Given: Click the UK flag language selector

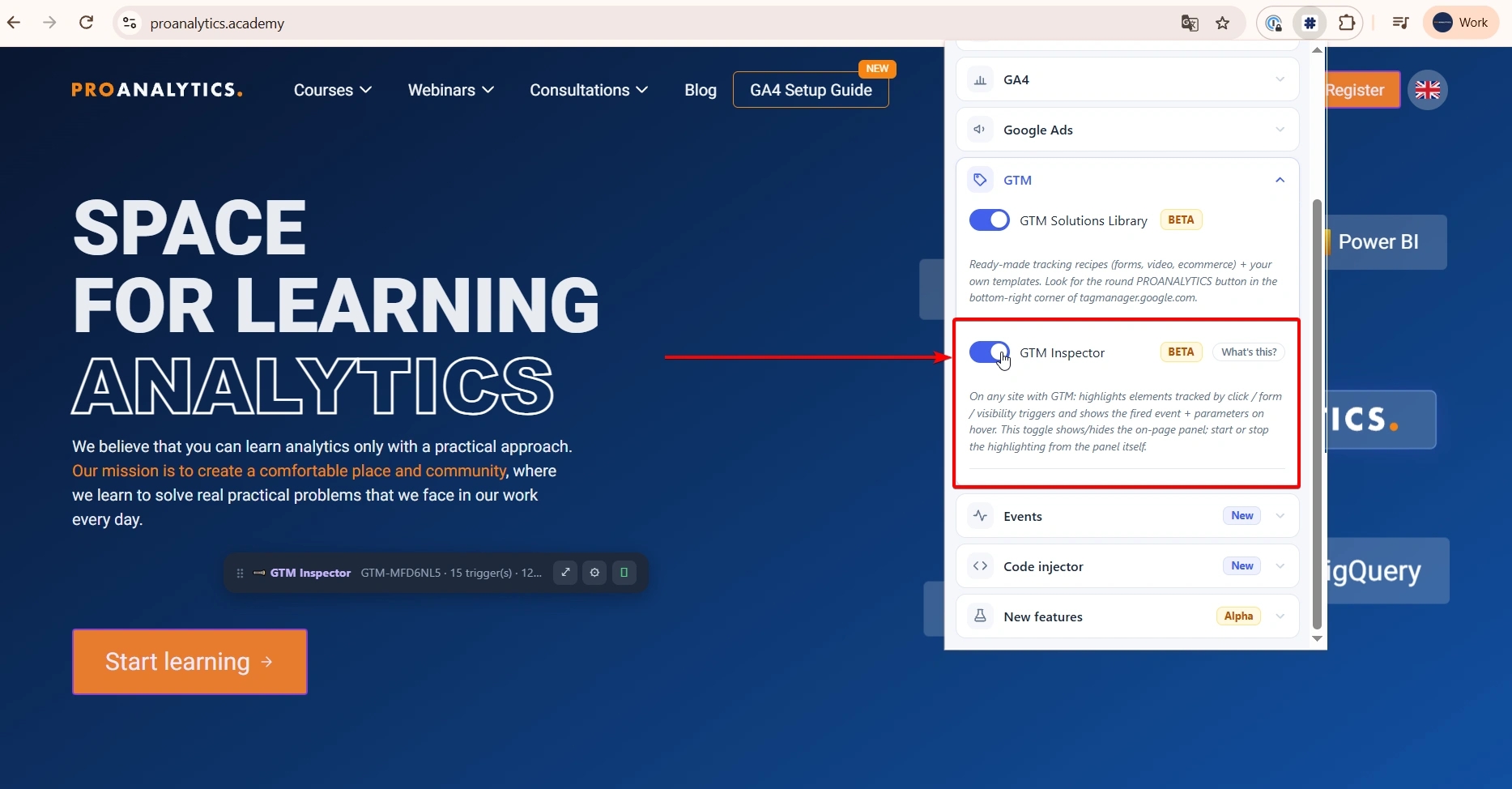Looking at the screenshot, I should tap(1427, 90).
